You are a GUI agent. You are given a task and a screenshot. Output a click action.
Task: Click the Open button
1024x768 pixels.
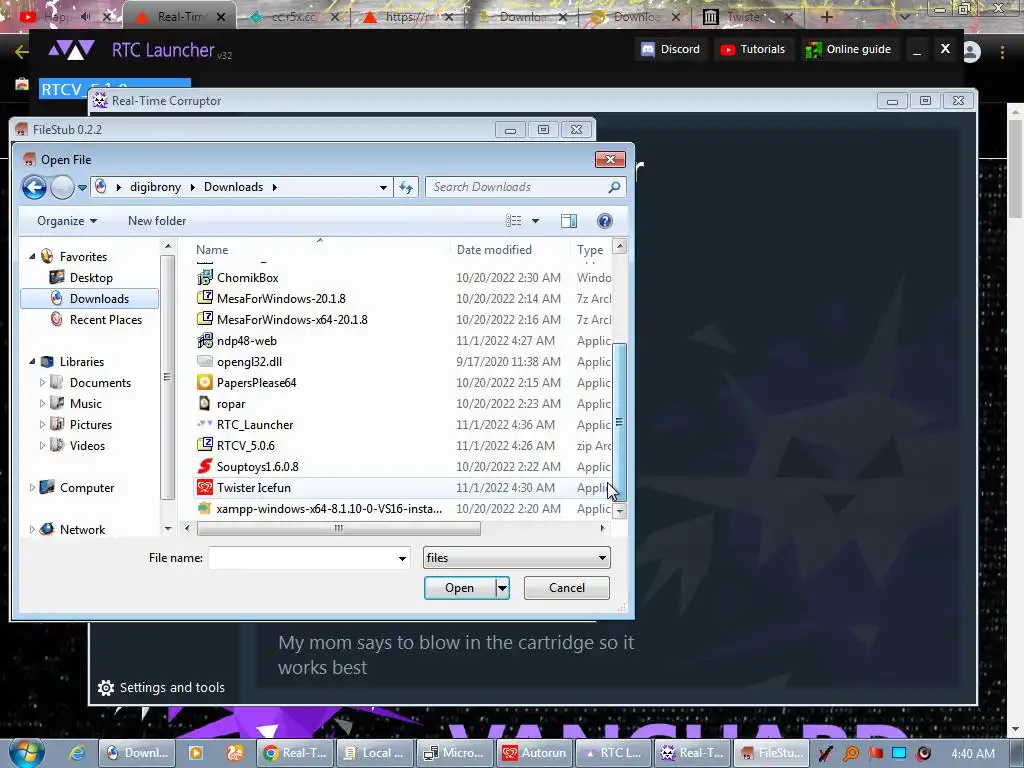459,588
